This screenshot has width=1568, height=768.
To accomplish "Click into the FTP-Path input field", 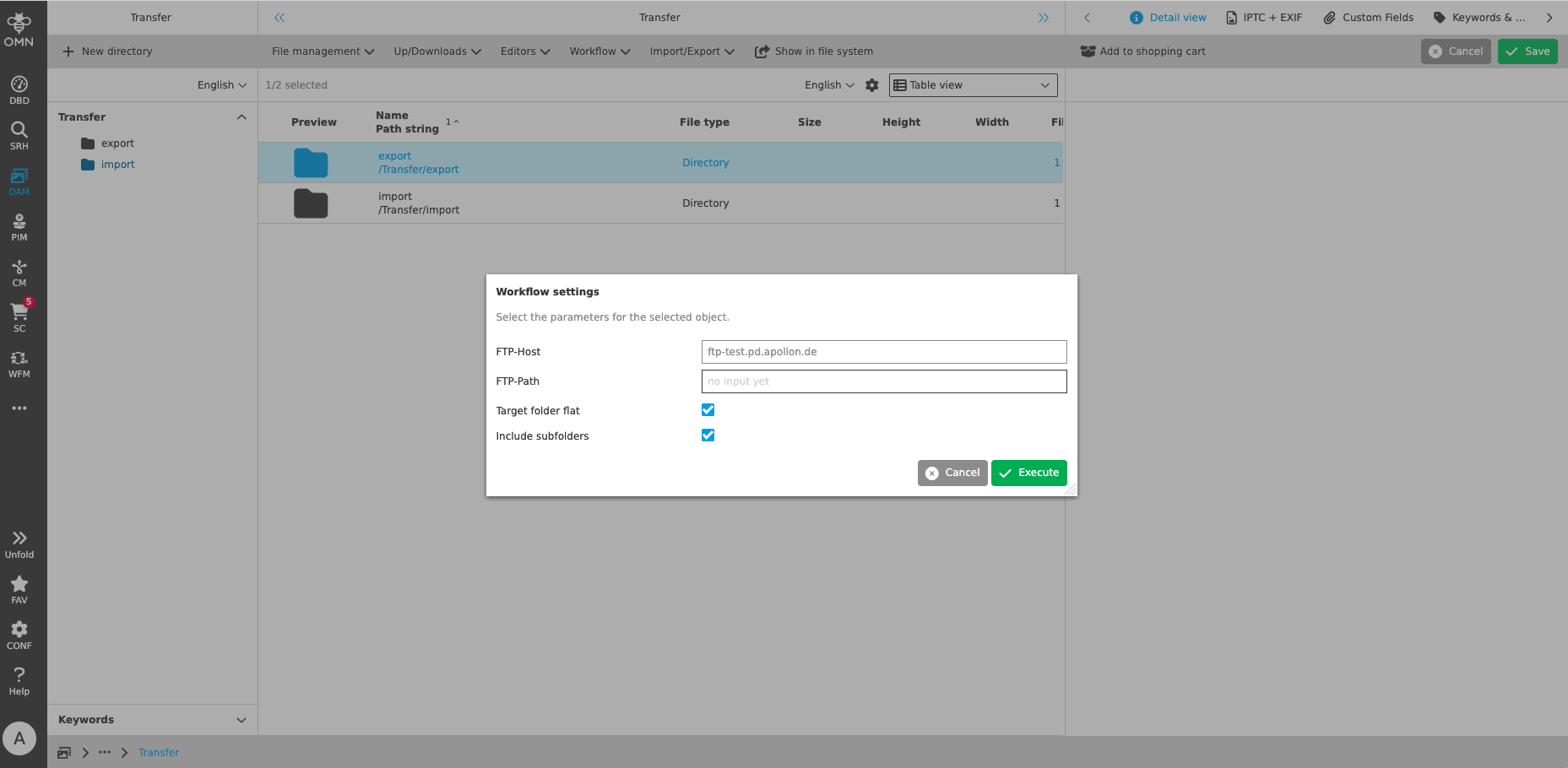I will point(883,381).
